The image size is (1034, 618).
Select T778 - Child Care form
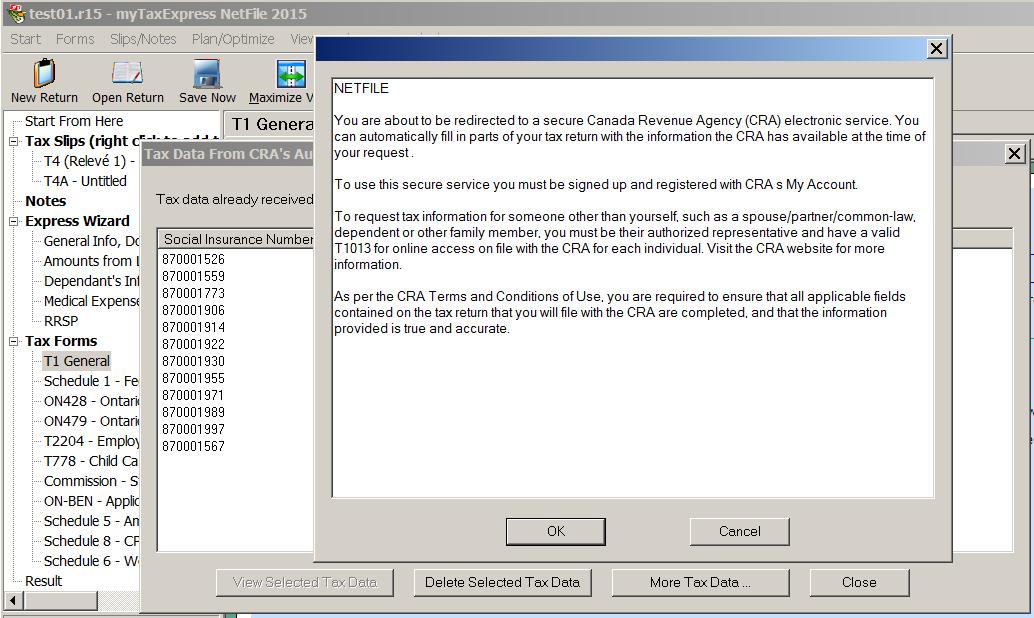(x=91, y=461)
